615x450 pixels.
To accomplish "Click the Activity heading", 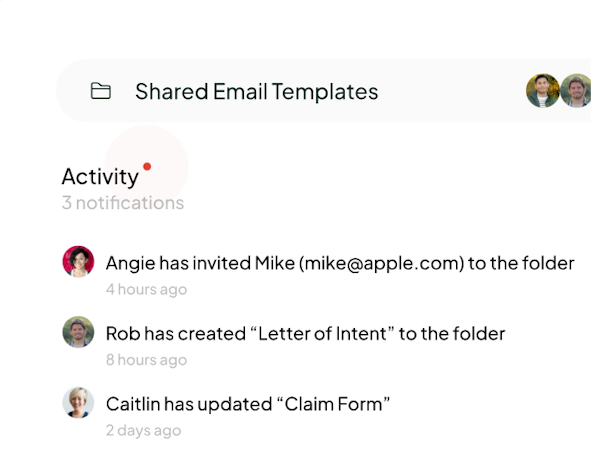I will point(99,177).
